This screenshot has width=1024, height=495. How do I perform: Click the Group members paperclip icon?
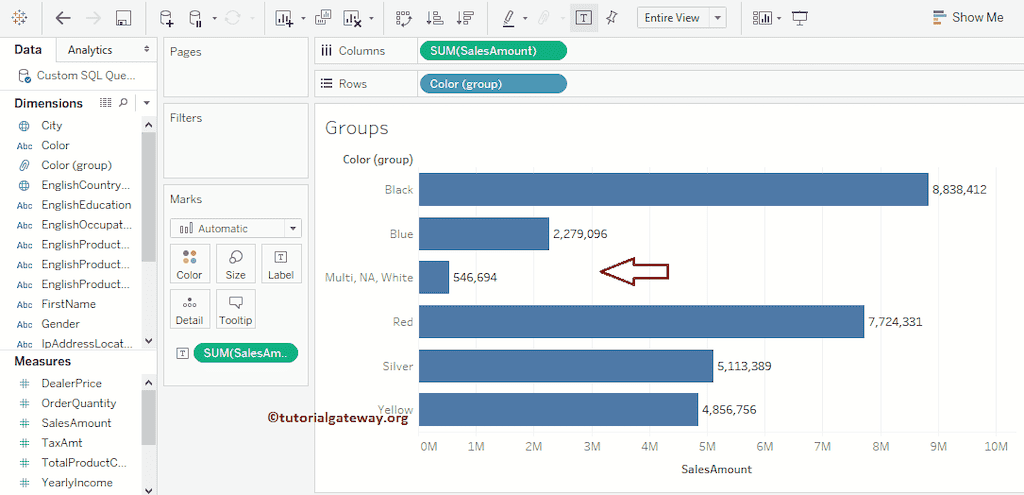point(543,18)
